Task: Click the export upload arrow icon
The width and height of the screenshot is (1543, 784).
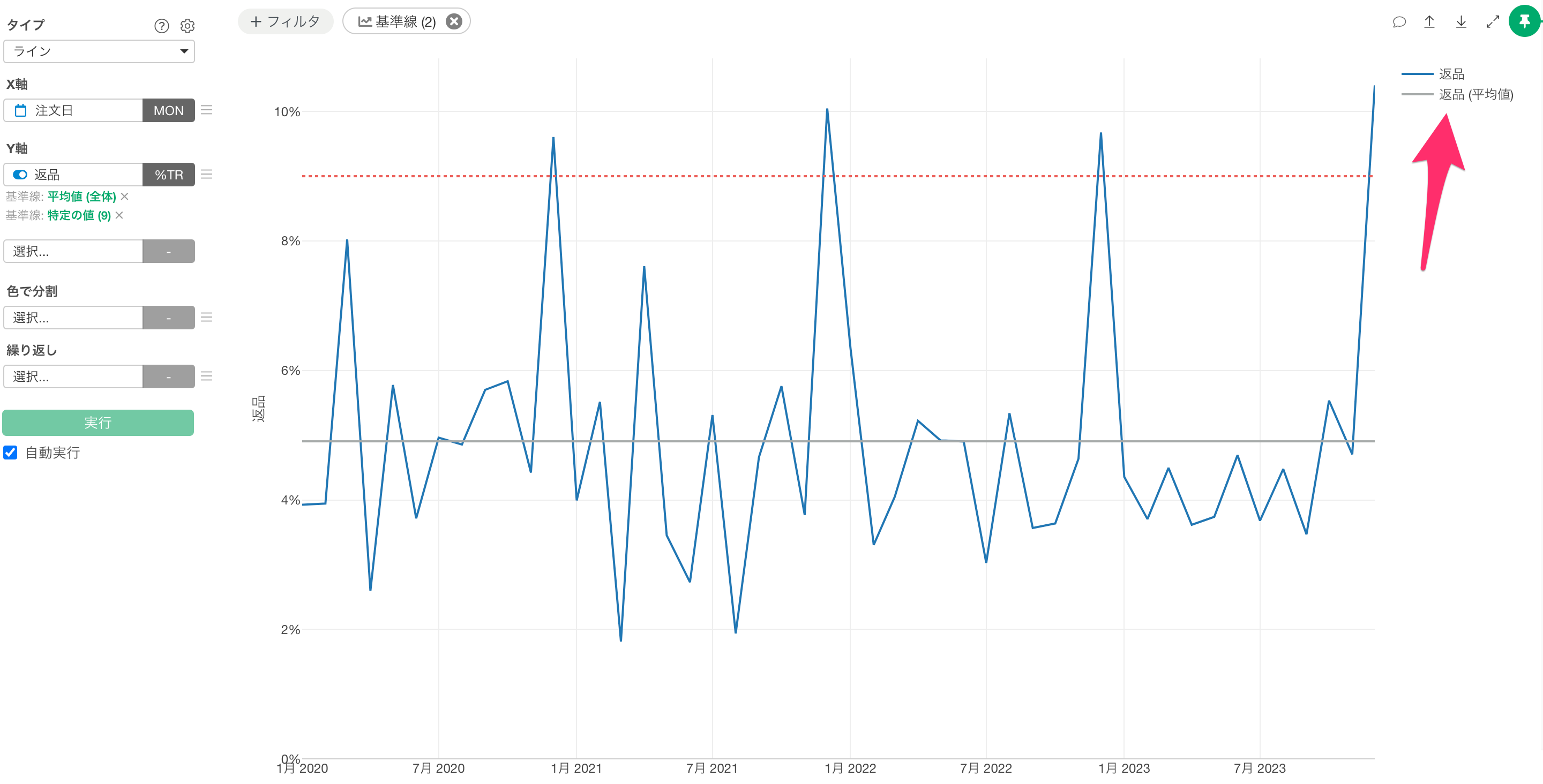Action: [1429, 22]
